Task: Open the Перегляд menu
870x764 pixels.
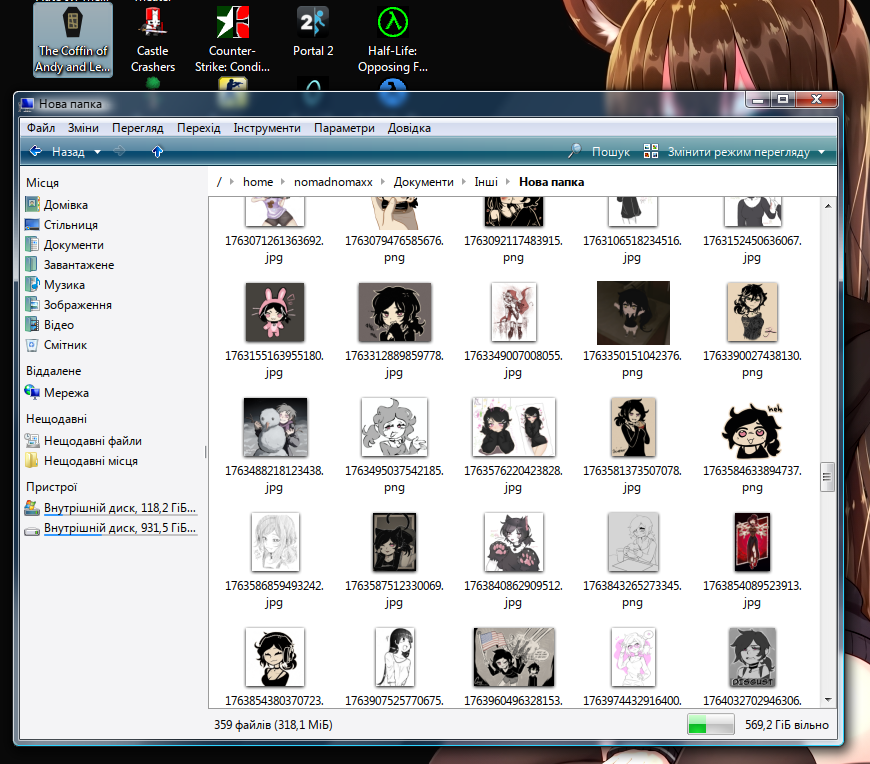Action: tap(138, 128)
